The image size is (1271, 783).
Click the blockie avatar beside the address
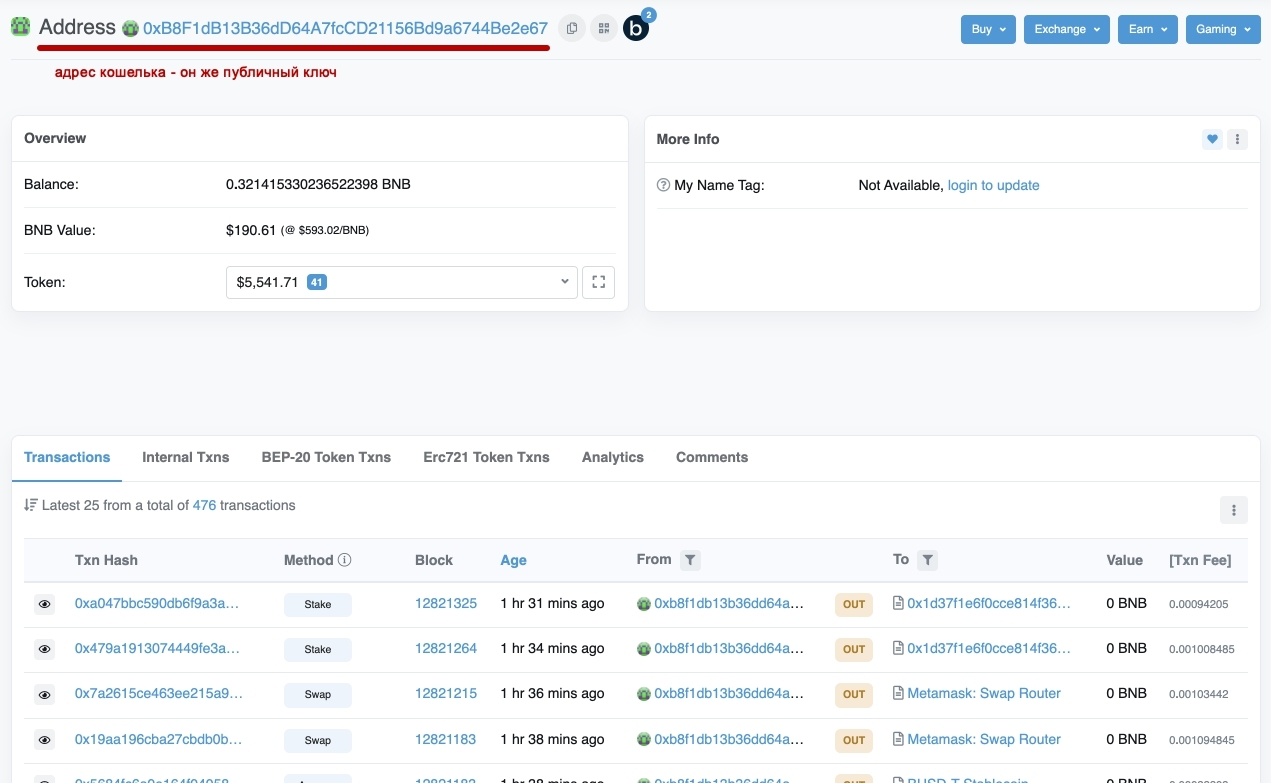(130, 29)
